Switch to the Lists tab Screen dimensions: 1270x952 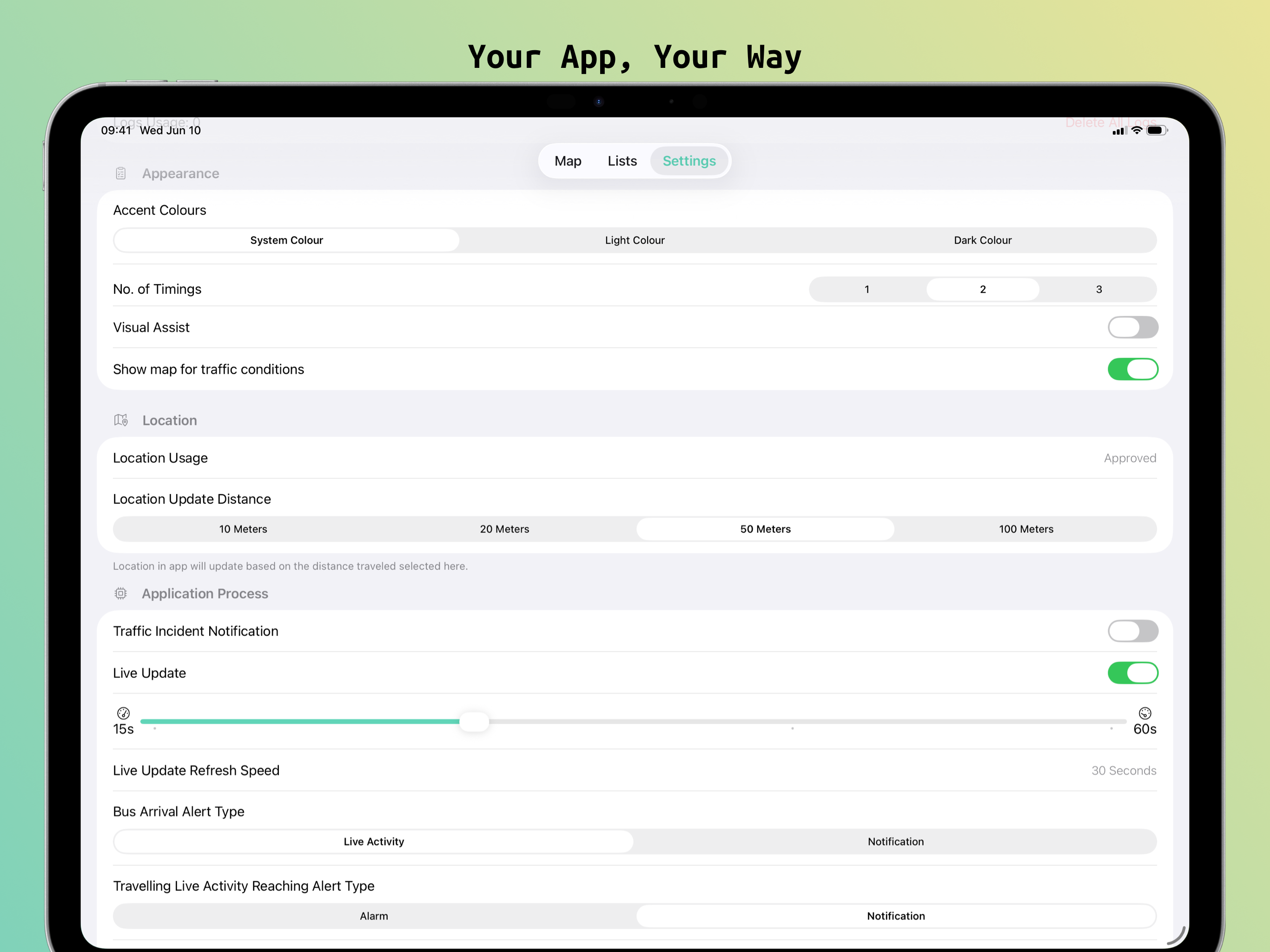coord(622,161)
